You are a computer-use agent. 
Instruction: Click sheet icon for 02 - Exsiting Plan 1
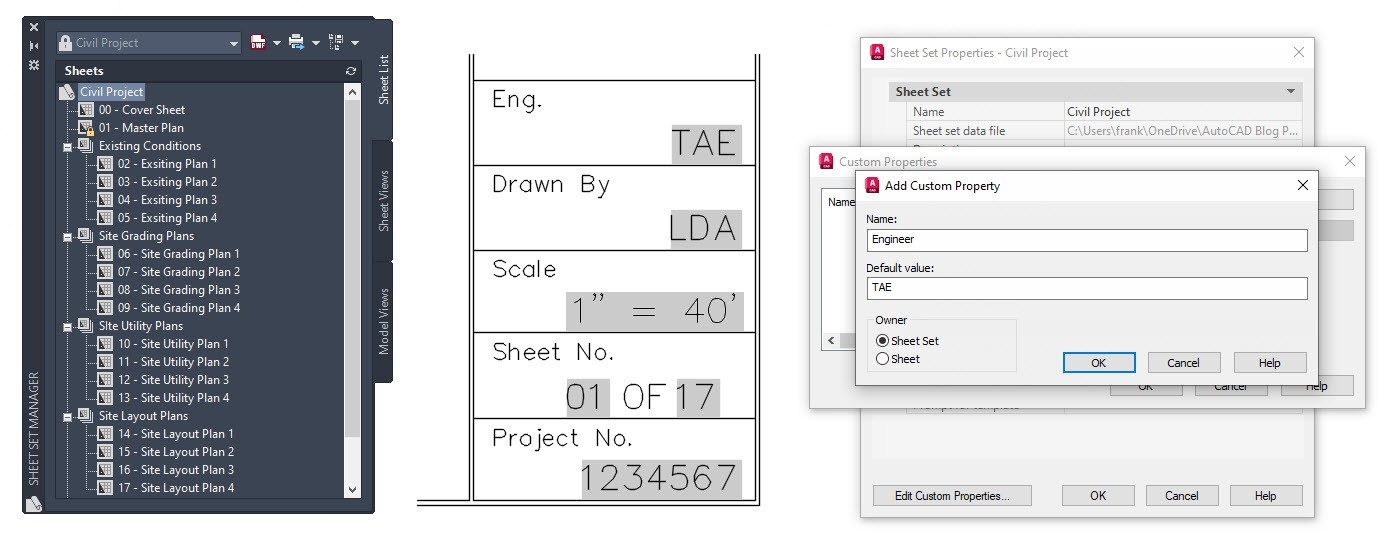tap(105, 164)
